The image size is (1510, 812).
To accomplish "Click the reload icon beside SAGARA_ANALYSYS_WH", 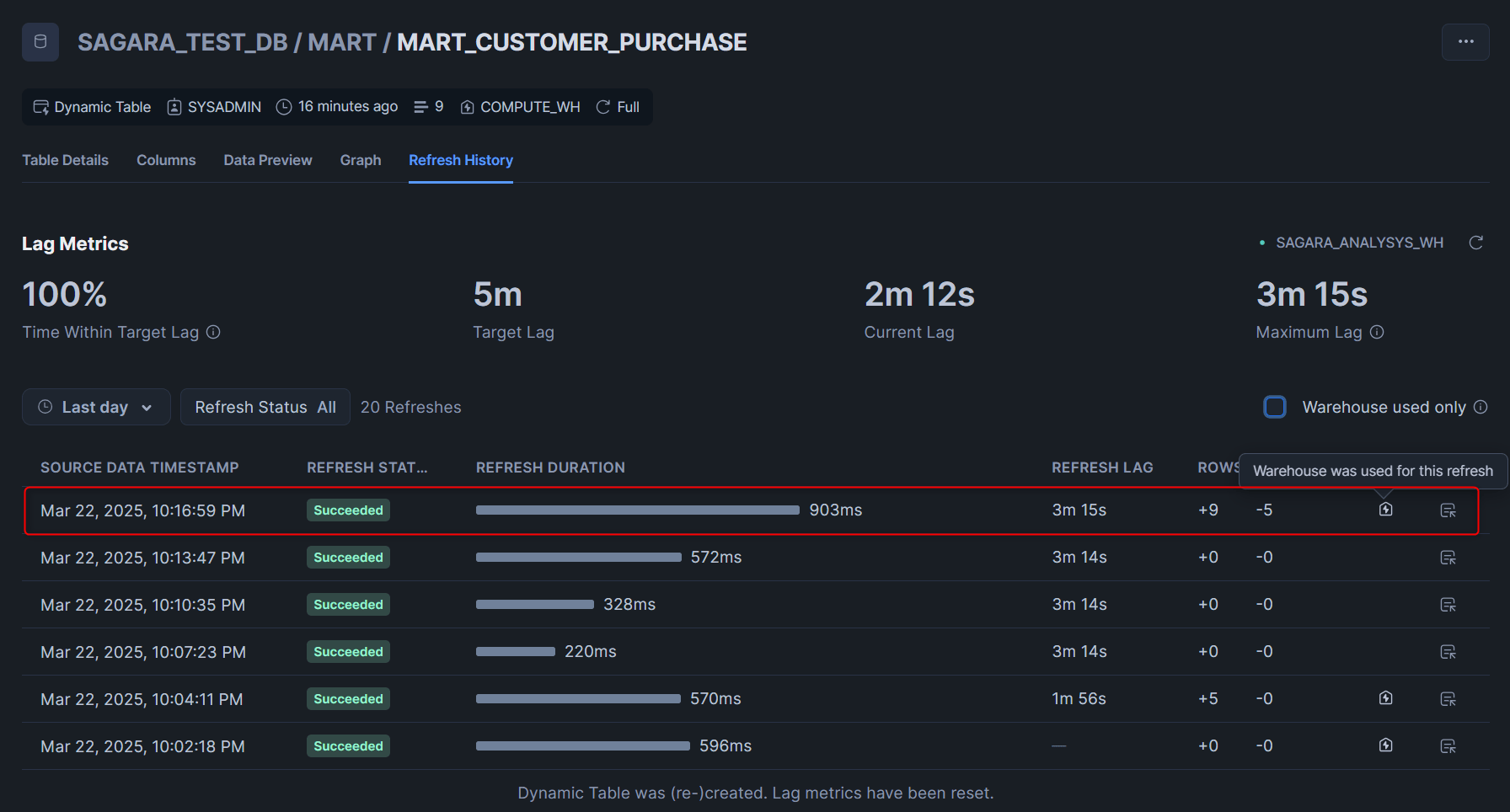I will pos(1476,243).
